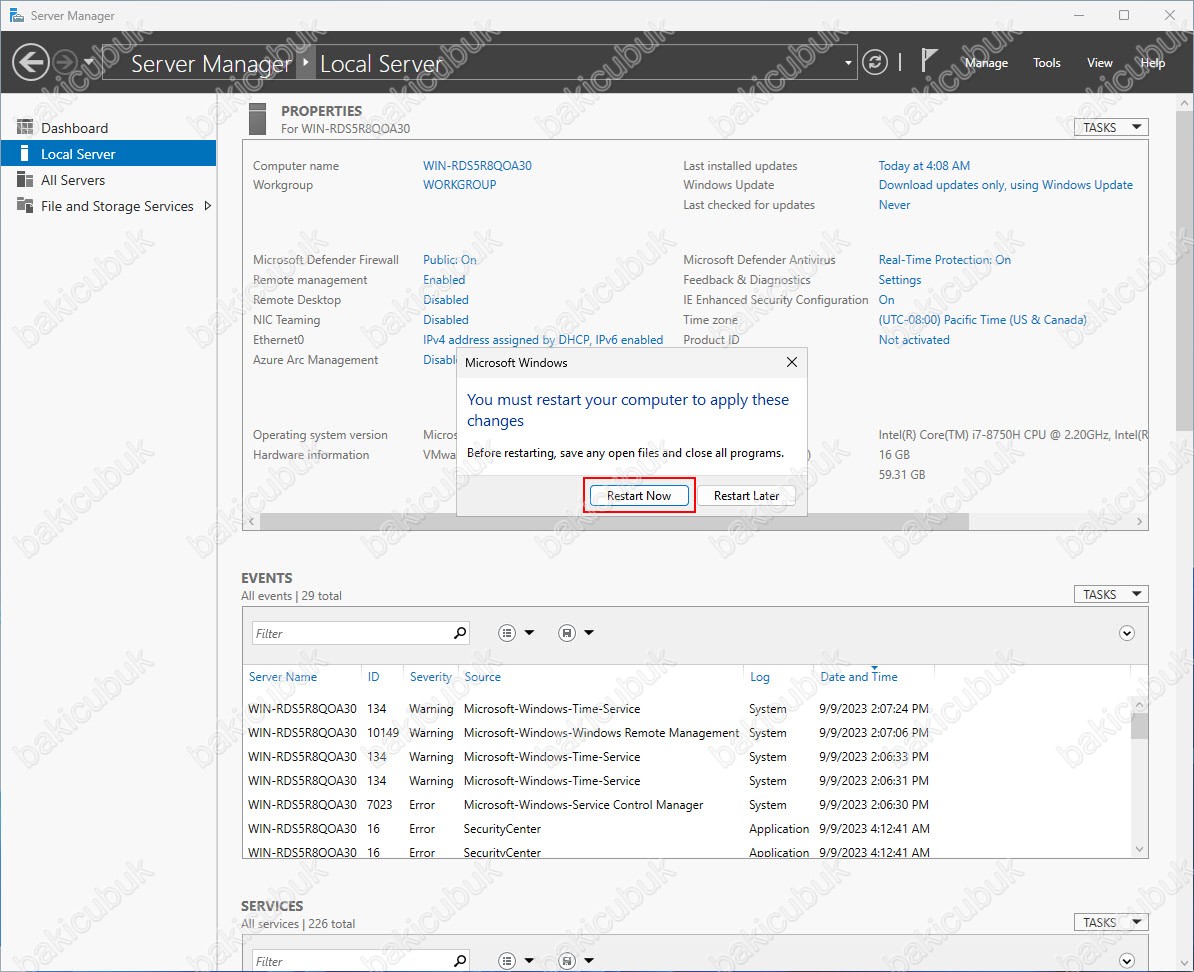Click the Not activated Product ID link
Screen dimensions: 1194x972
coord(914,340)
